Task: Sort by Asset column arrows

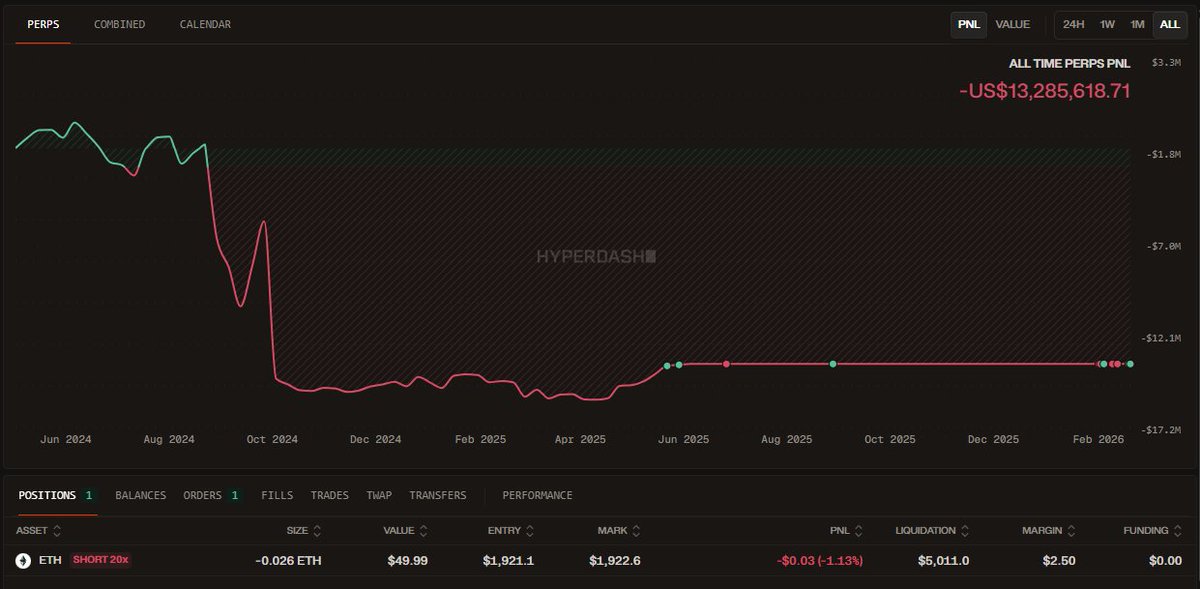Action: (x=57, y=531)
